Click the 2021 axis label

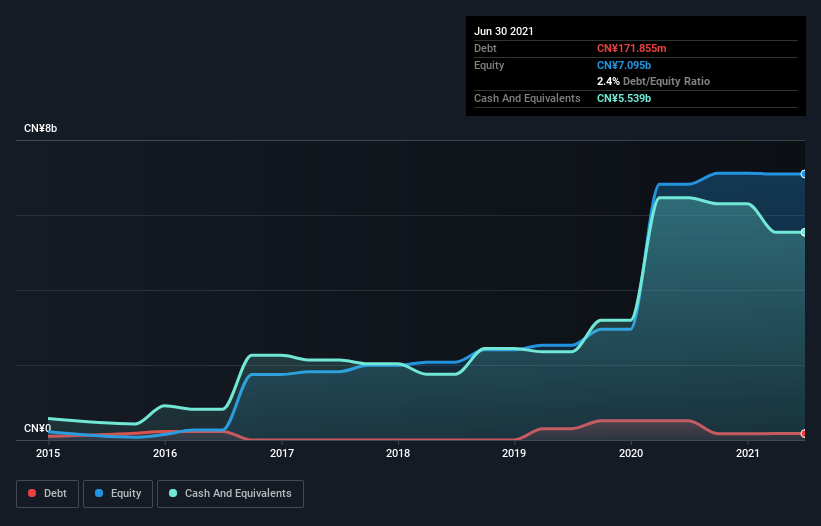coord(748,453)
